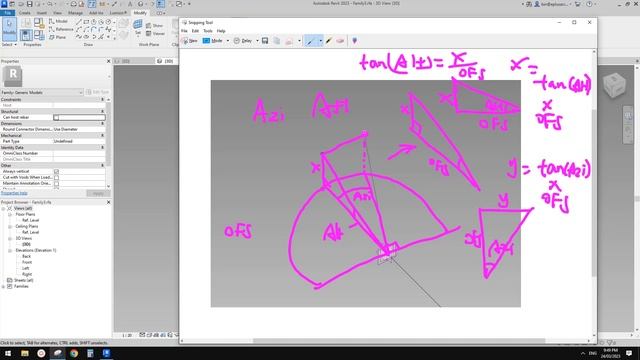640x360 pixels.
Task: Collapse the Constraints property group
Action: point(102,100)
